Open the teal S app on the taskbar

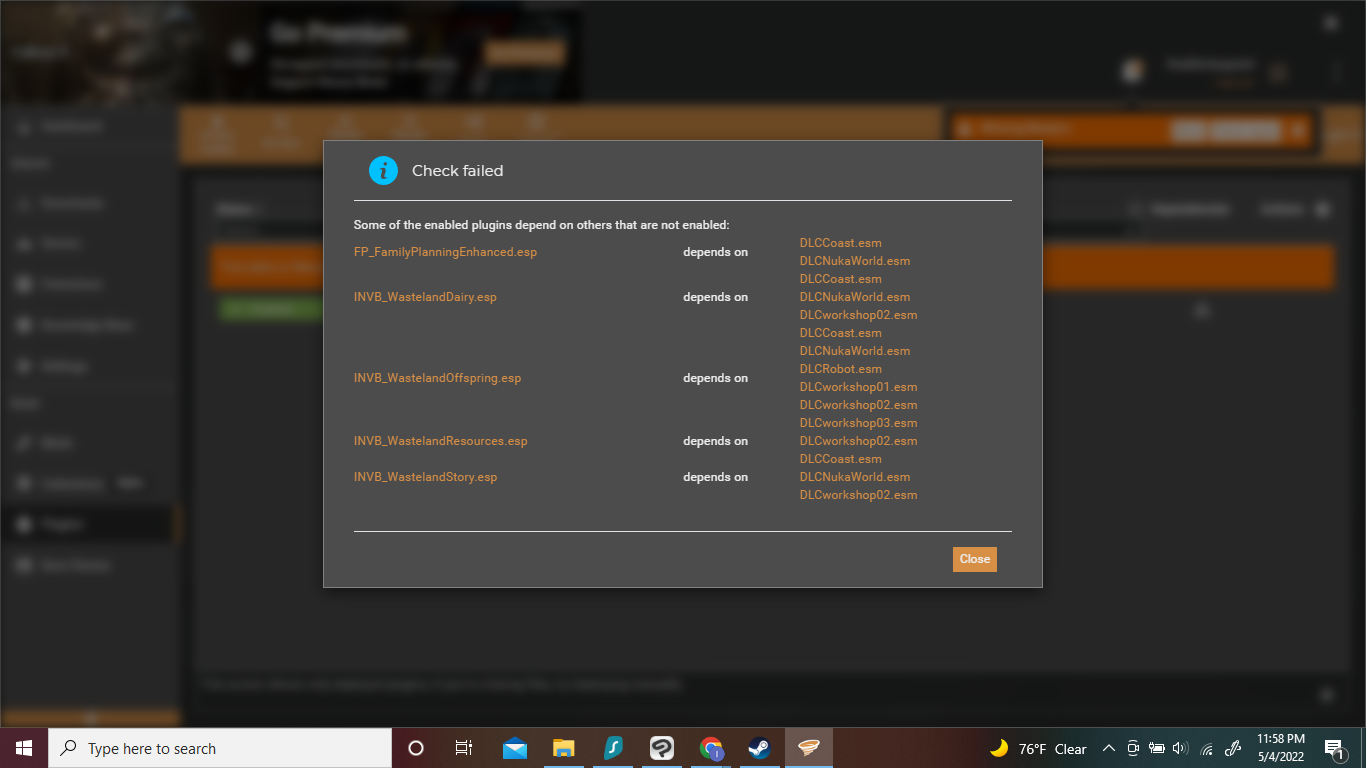(x=613, y=748)
